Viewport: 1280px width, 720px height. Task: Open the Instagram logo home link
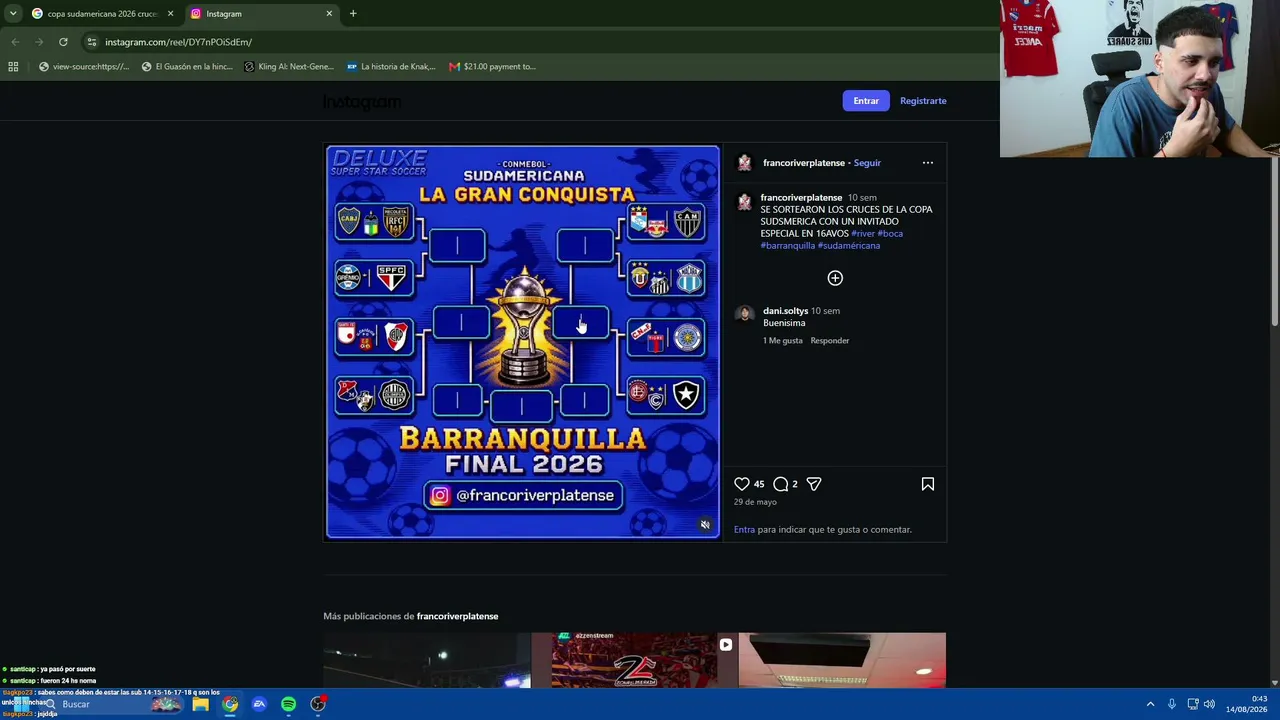362,101
